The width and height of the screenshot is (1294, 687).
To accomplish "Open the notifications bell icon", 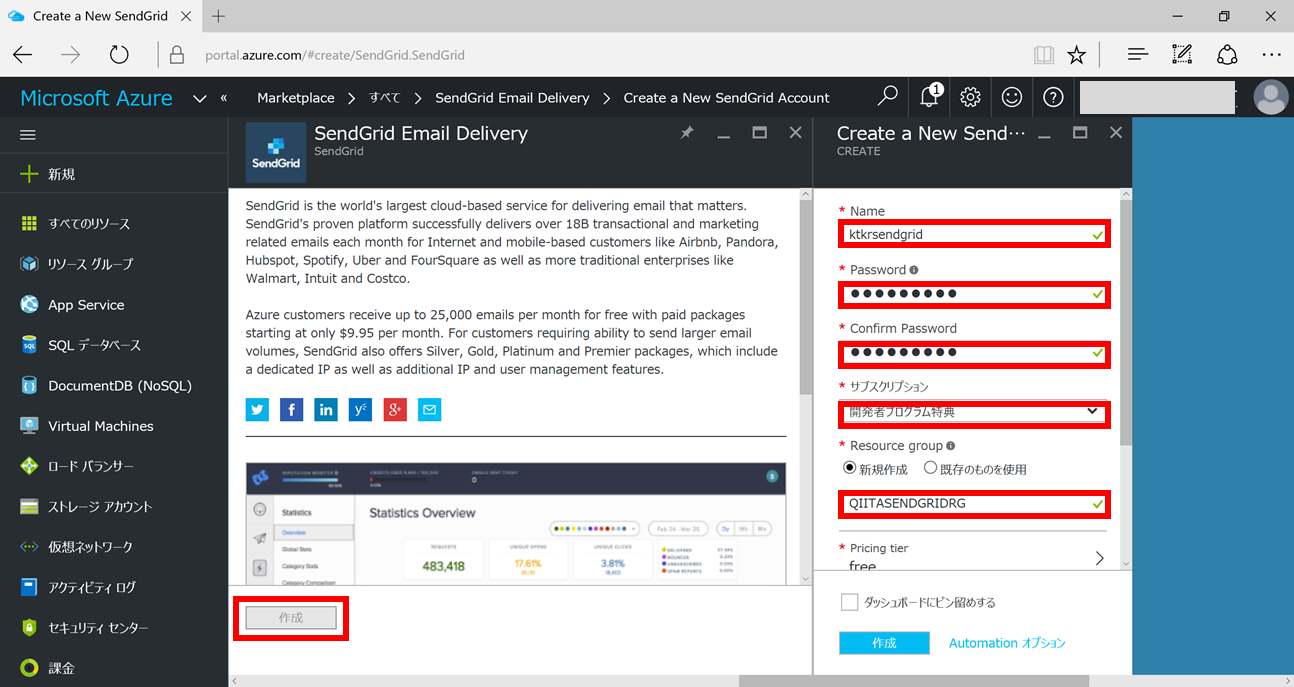I will point(930,96).
